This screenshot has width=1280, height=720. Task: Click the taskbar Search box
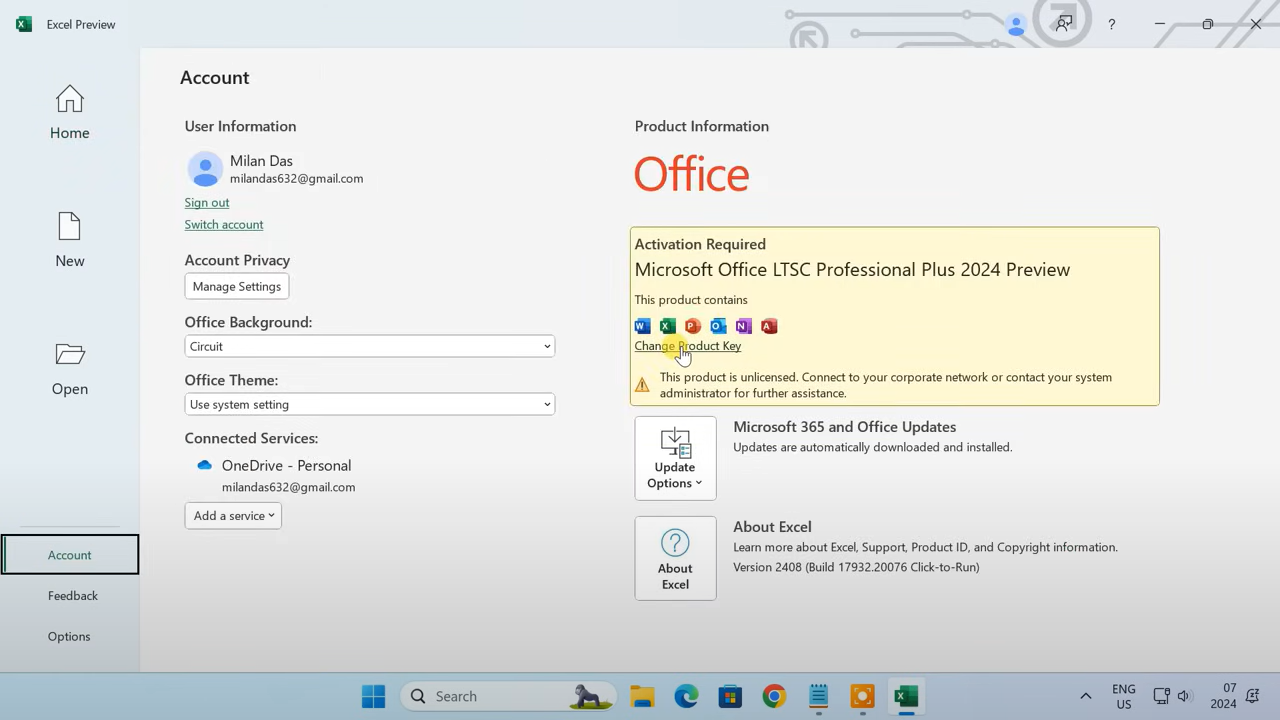[507, 696]
